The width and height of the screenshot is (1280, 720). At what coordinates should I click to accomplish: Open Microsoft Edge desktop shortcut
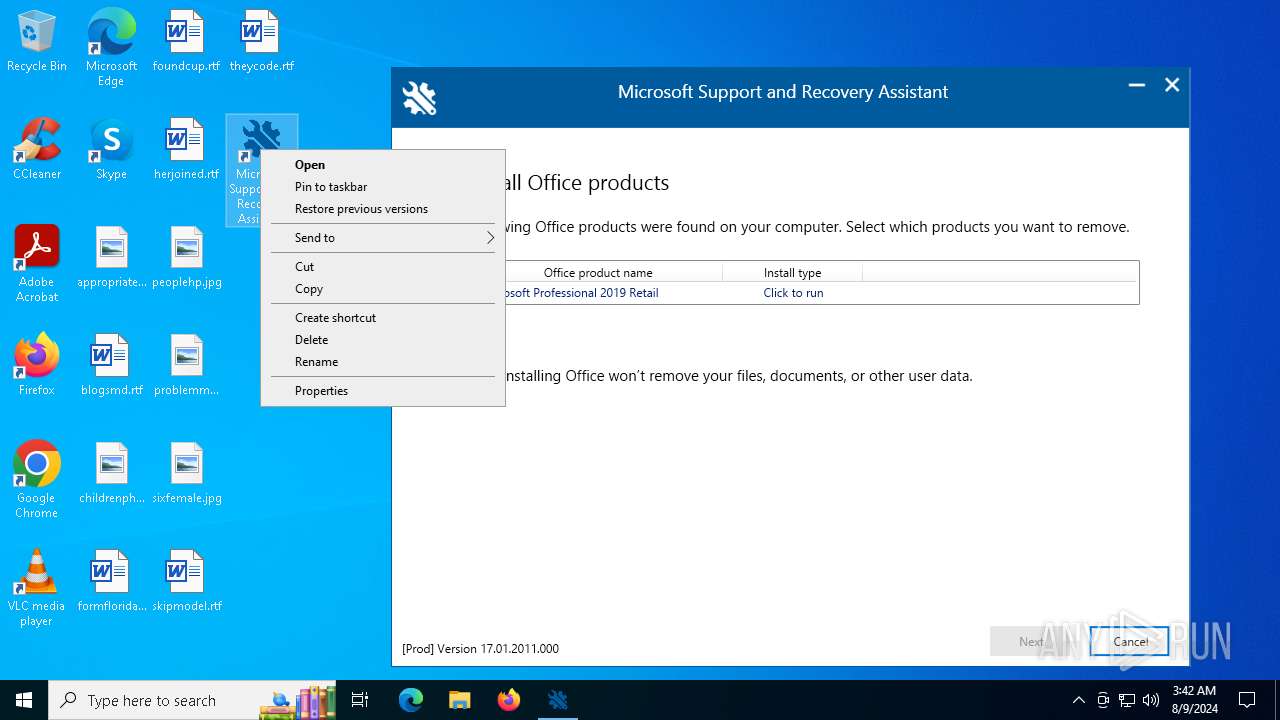[x=111, y=48]
